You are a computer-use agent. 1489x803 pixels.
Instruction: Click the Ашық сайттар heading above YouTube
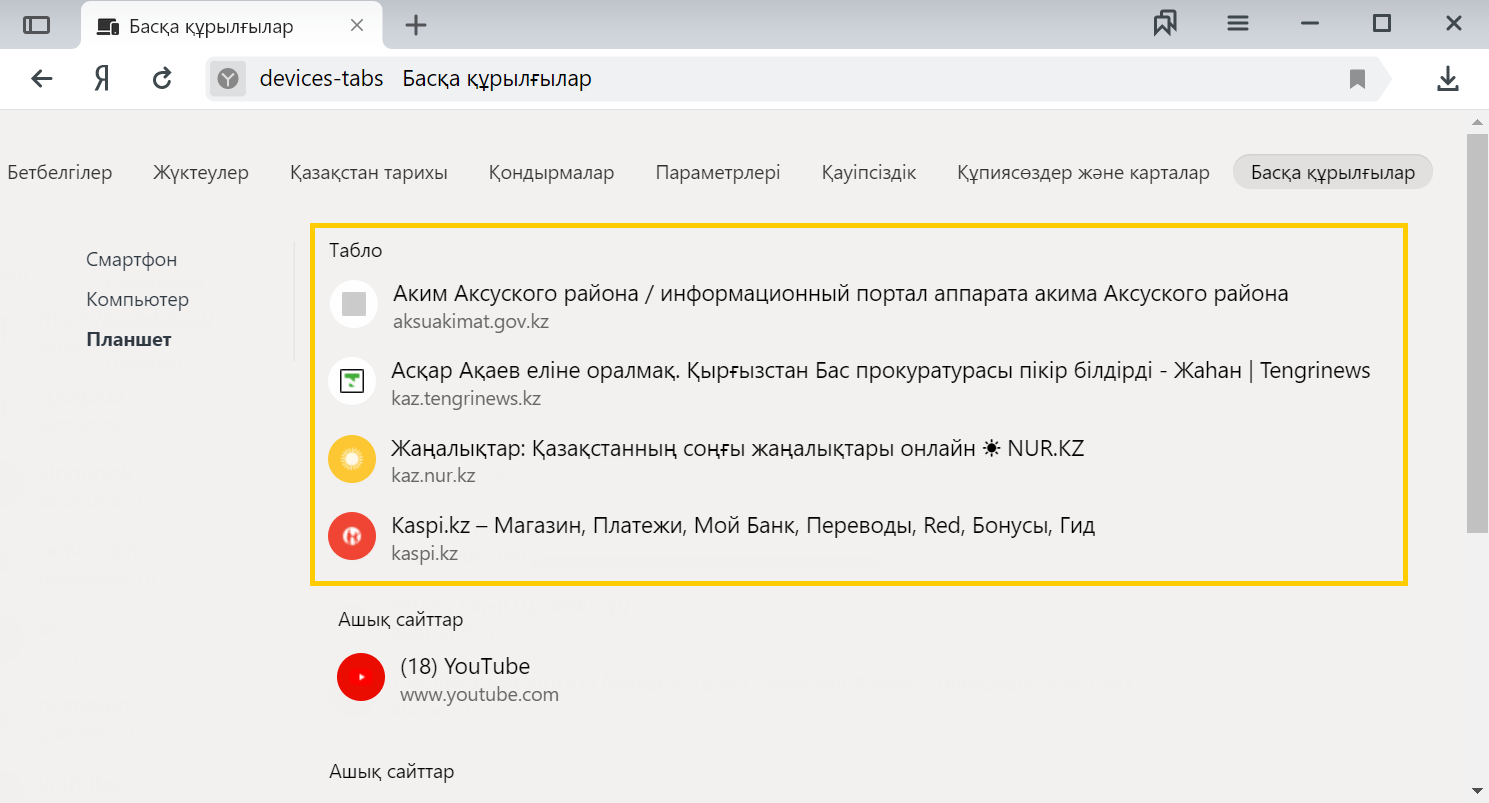[x=401, y=620]
